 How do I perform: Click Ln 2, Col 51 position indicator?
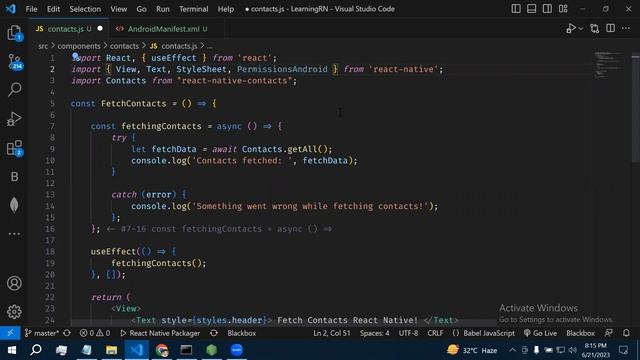[331, 333]
